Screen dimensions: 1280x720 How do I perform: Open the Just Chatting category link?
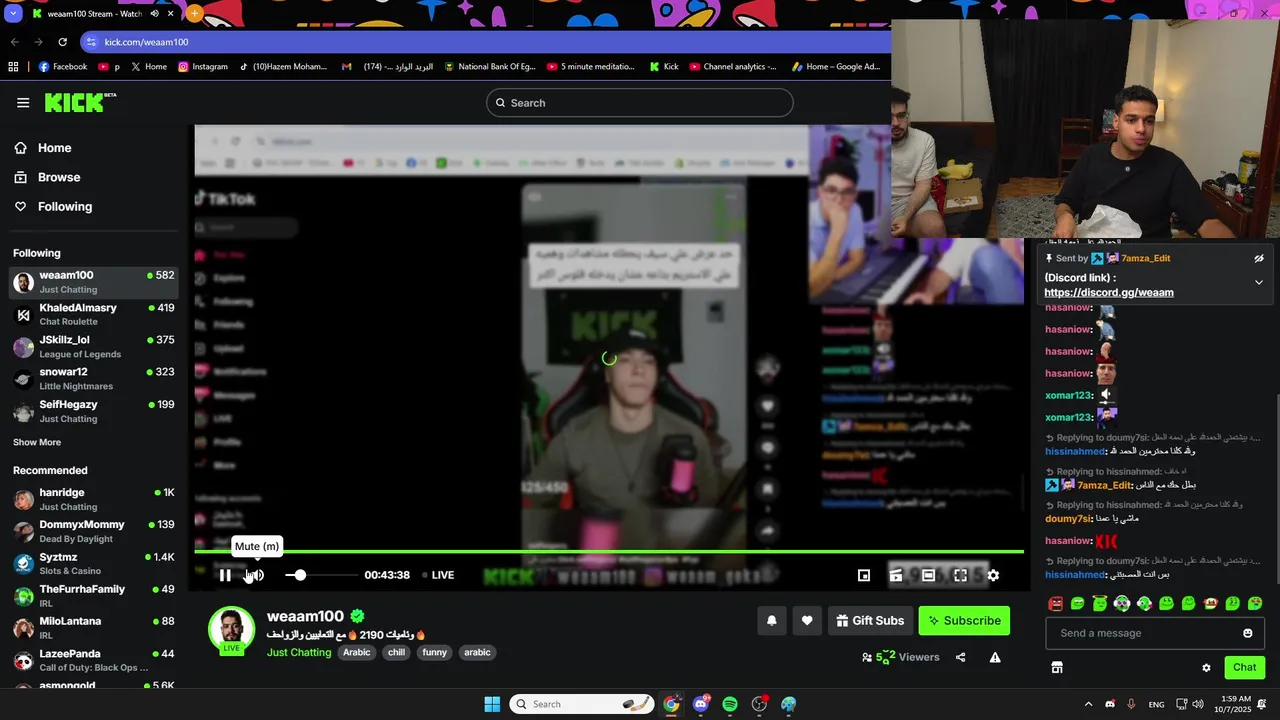coord(299,652)
